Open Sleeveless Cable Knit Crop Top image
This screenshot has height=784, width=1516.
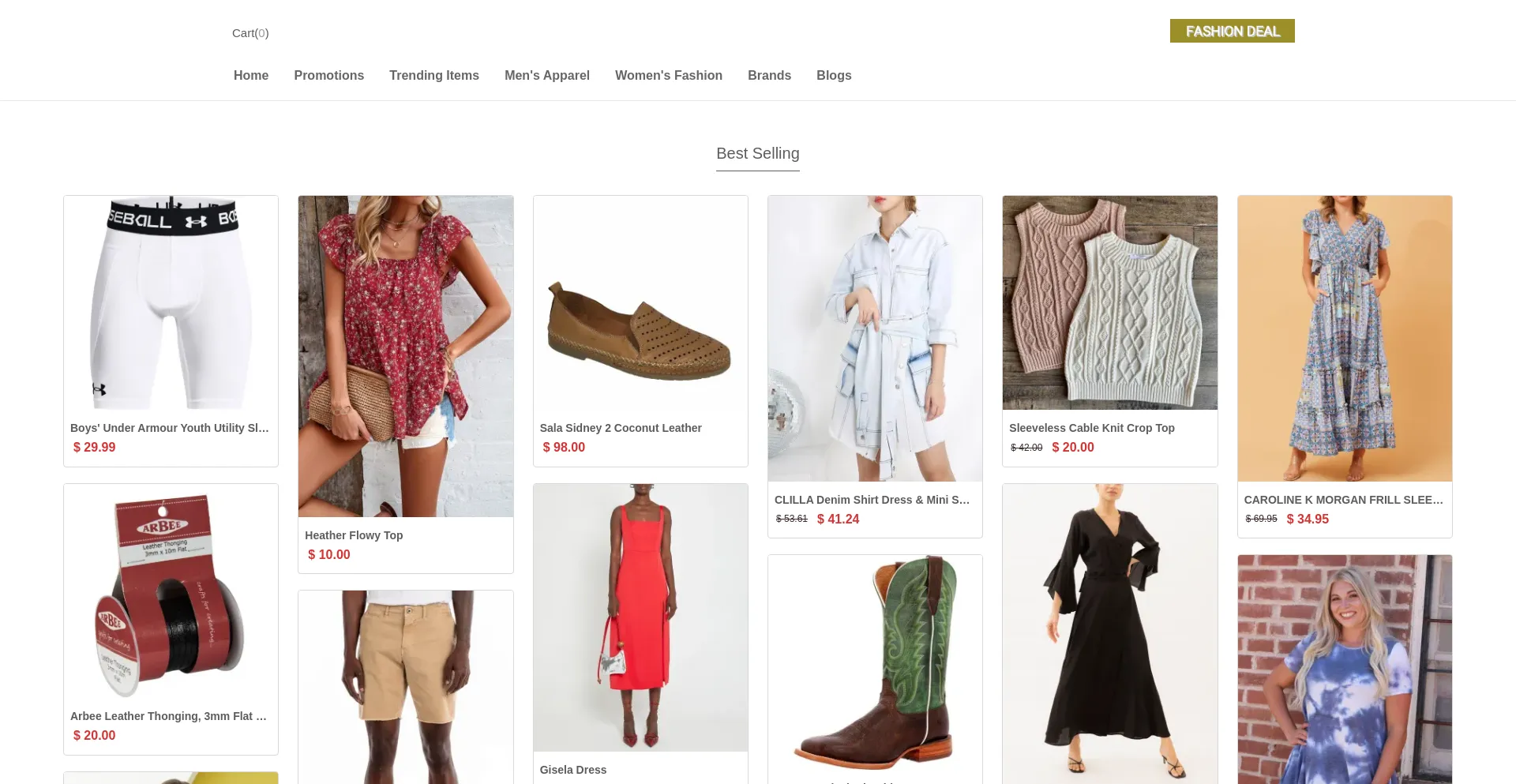click(1109, 303)
